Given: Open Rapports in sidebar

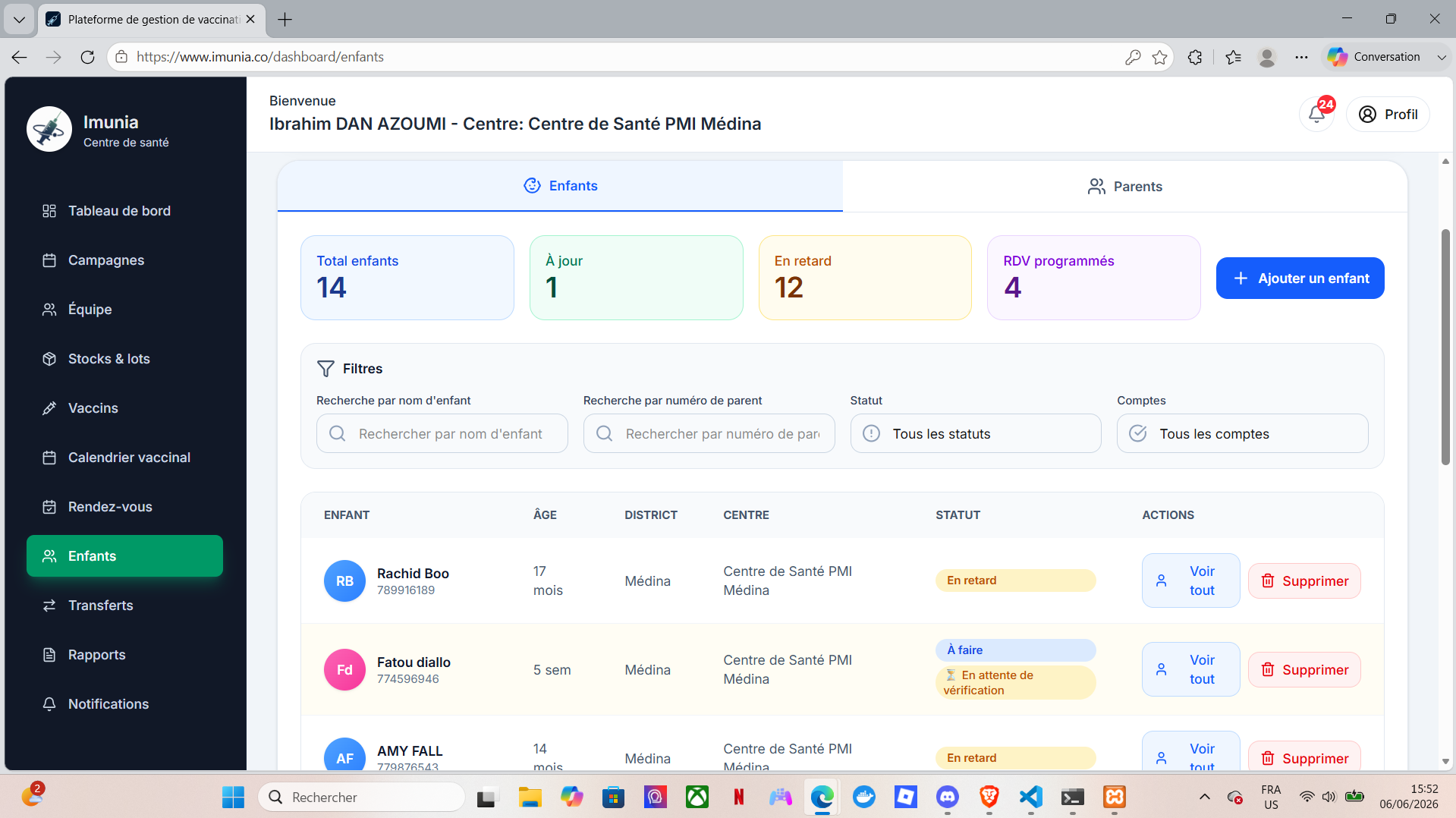Looking at the screenshot, I should [x=124, y=655].
